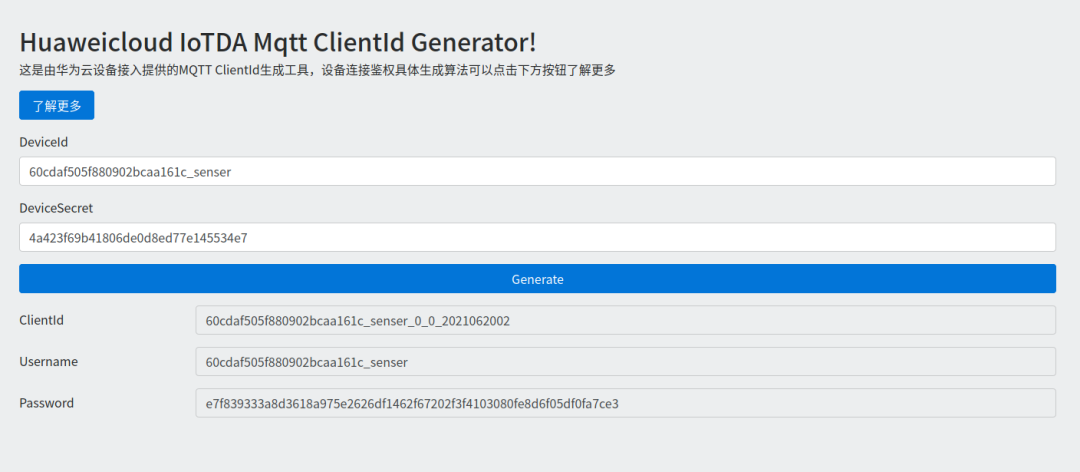Click the 了解更多 button
Viewport: 1080px width, 472px height.
(x=56, y=105)
